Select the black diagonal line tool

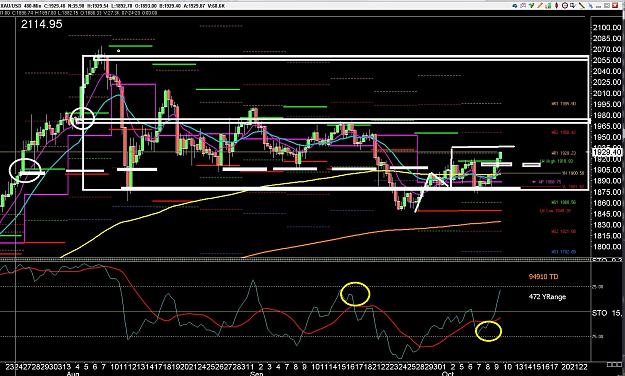pos(582,6)
